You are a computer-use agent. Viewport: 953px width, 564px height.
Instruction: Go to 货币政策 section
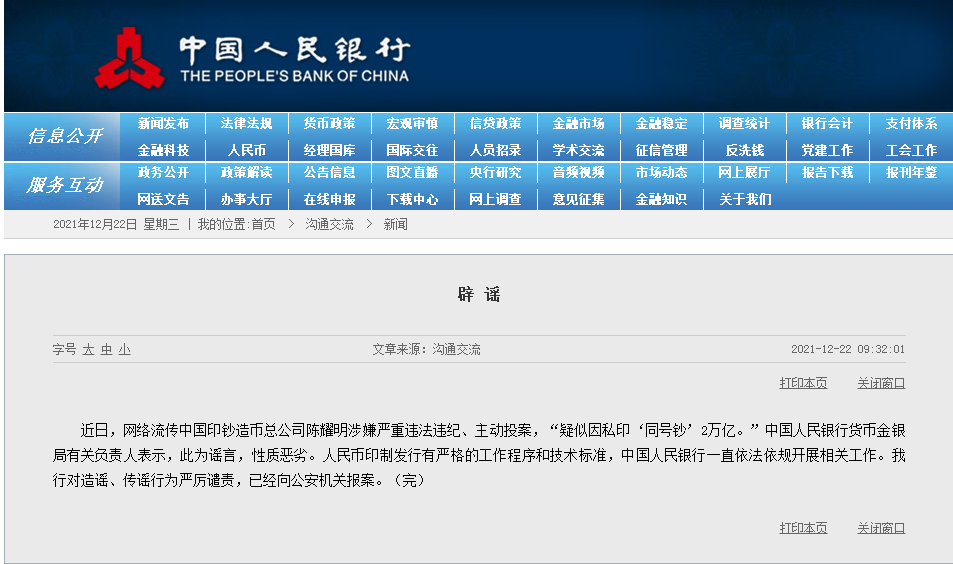[329, 123]
